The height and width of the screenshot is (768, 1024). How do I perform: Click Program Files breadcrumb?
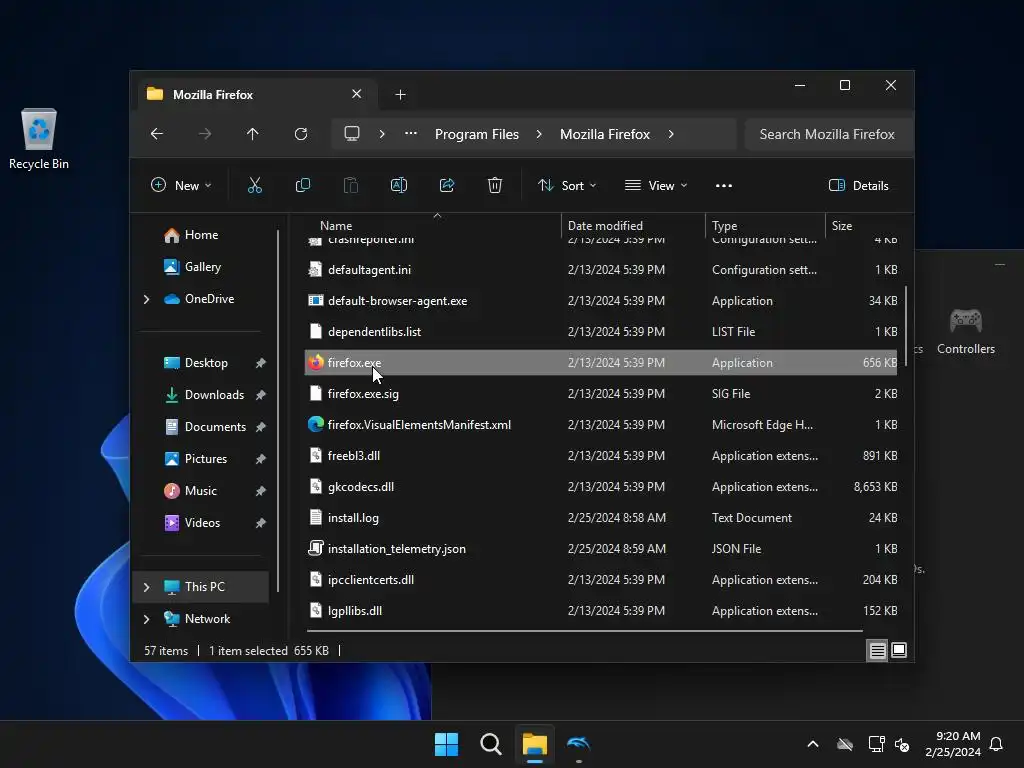click(477, 134)
